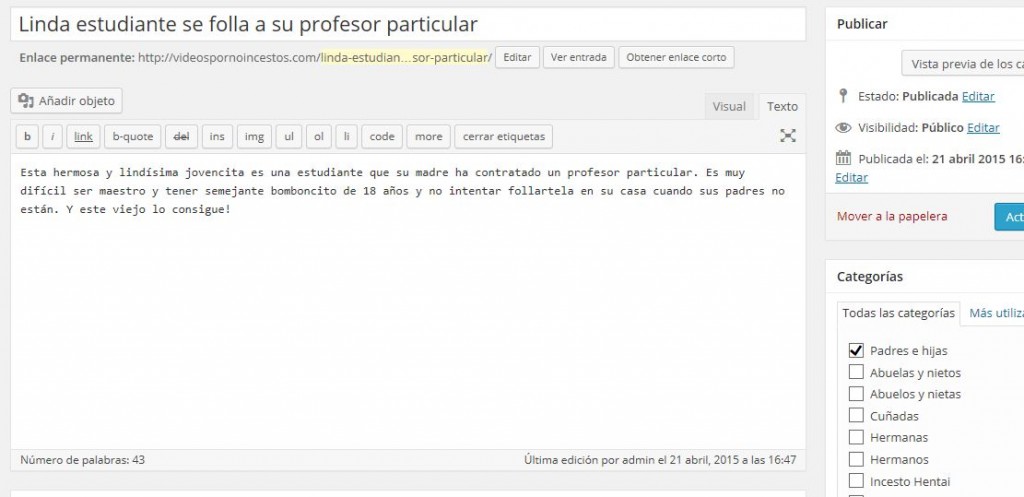Viewport: 1024px width, 497px height.
Task: Insert an image with the img button
Action: [x=254, y=136]
